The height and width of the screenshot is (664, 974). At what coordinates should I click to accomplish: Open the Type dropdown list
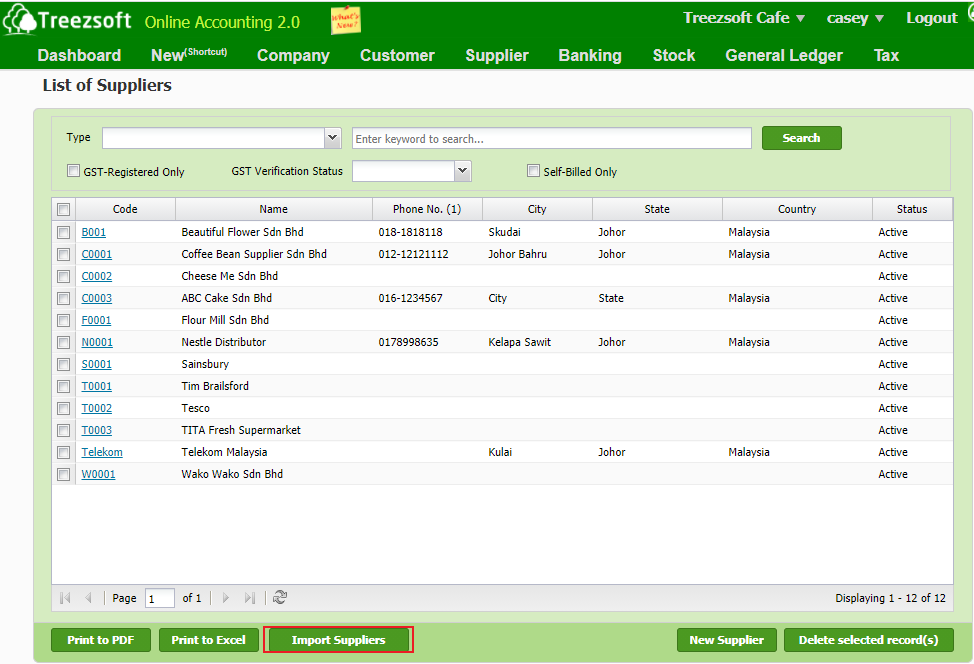click(x=333, y=138)
